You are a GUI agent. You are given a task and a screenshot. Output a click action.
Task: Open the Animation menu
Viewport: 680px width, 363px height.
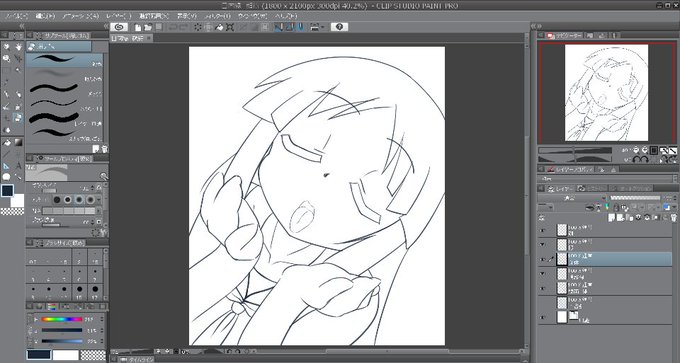80,16
